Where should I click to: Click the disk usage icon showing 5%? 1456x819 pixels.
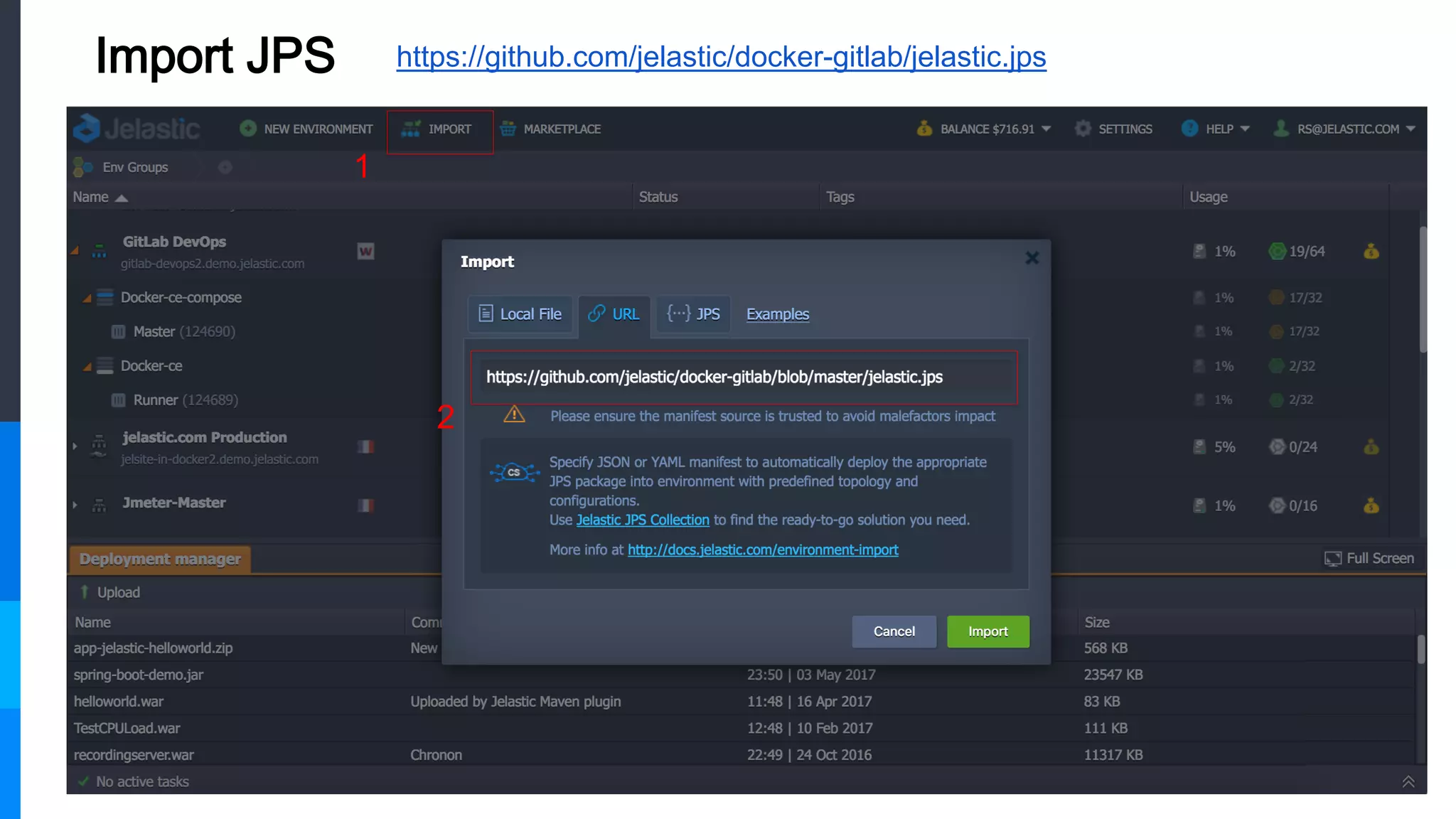(1199, 447)
